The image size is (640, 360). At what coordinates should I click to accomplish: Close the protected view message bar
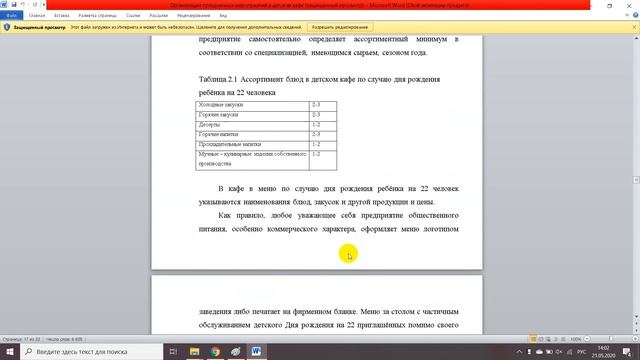coord(634,27)
